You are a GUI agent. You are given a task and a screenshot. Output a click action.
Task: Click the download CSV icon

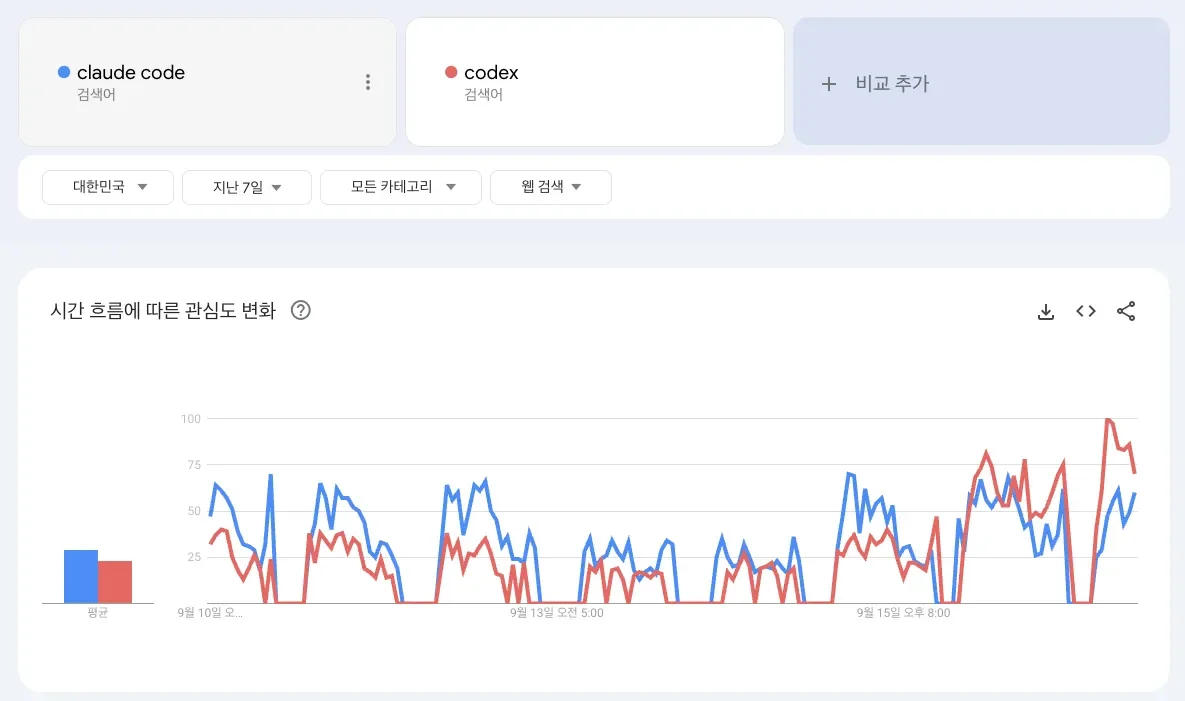(1046, 311)
